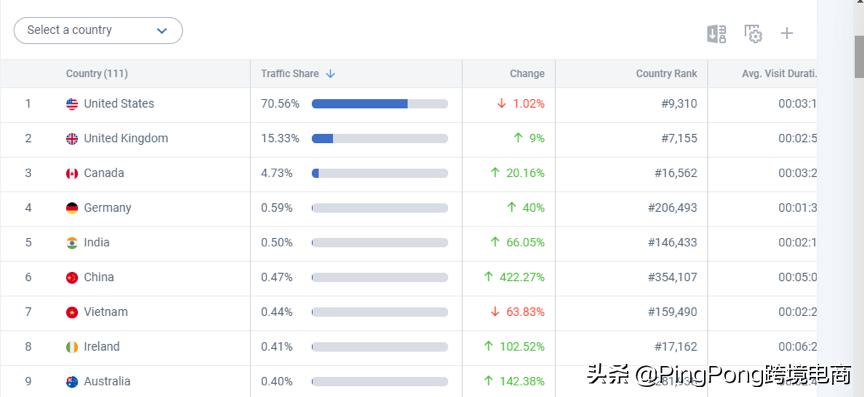864x397 pixels.
Task: Click the 102.52% change value
Action: click(x=522, y=347)
